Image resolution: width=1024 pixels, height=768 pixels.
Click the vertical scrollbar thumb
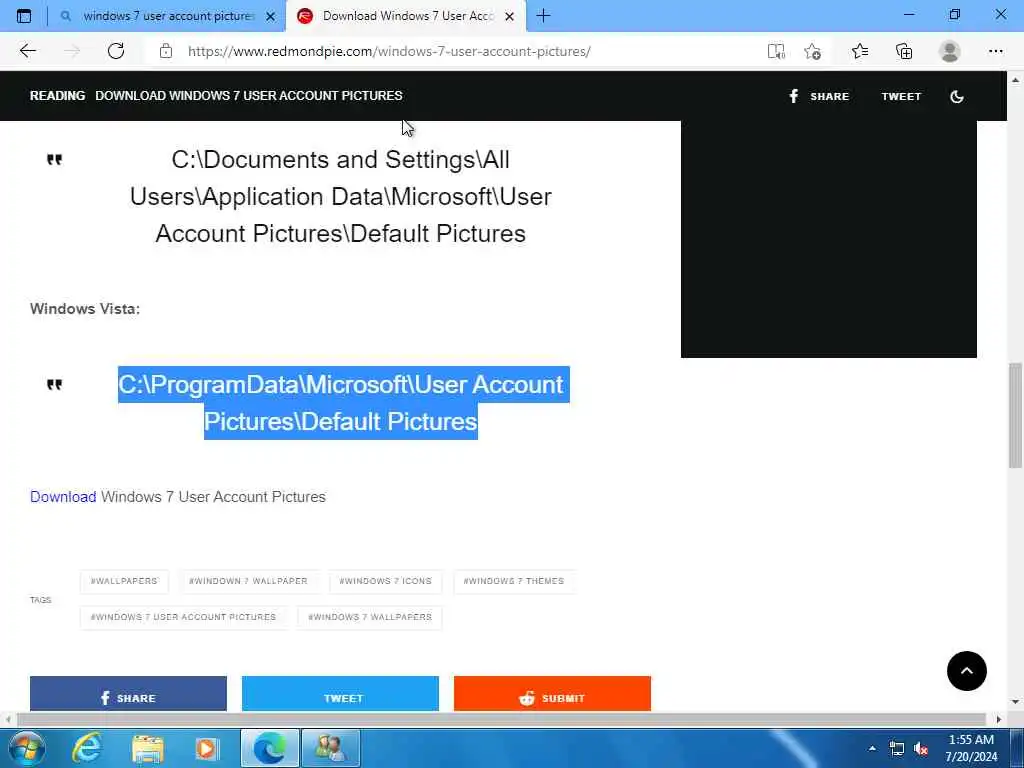pos(1016,415)
